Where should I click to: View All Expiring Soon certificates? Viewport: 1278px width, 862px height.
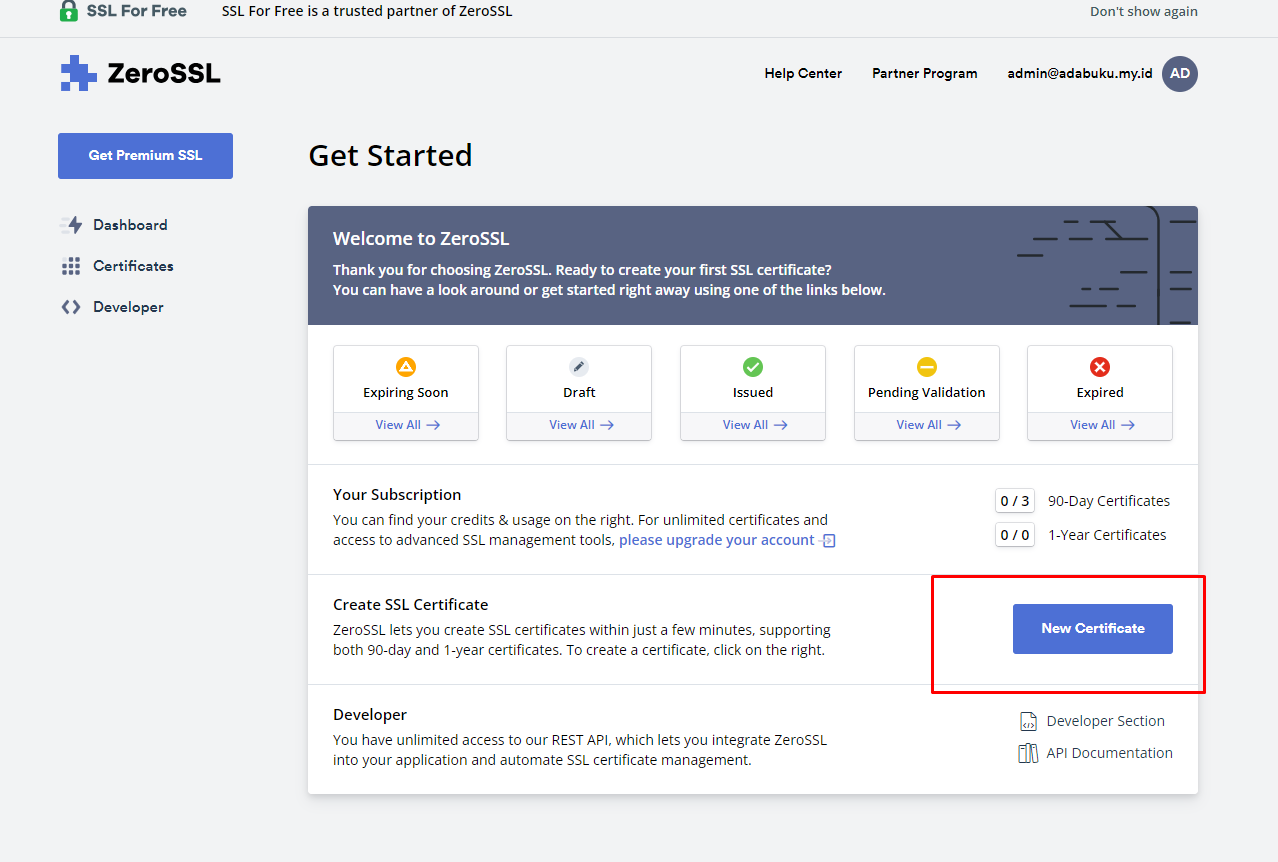[x=406, y=425]
